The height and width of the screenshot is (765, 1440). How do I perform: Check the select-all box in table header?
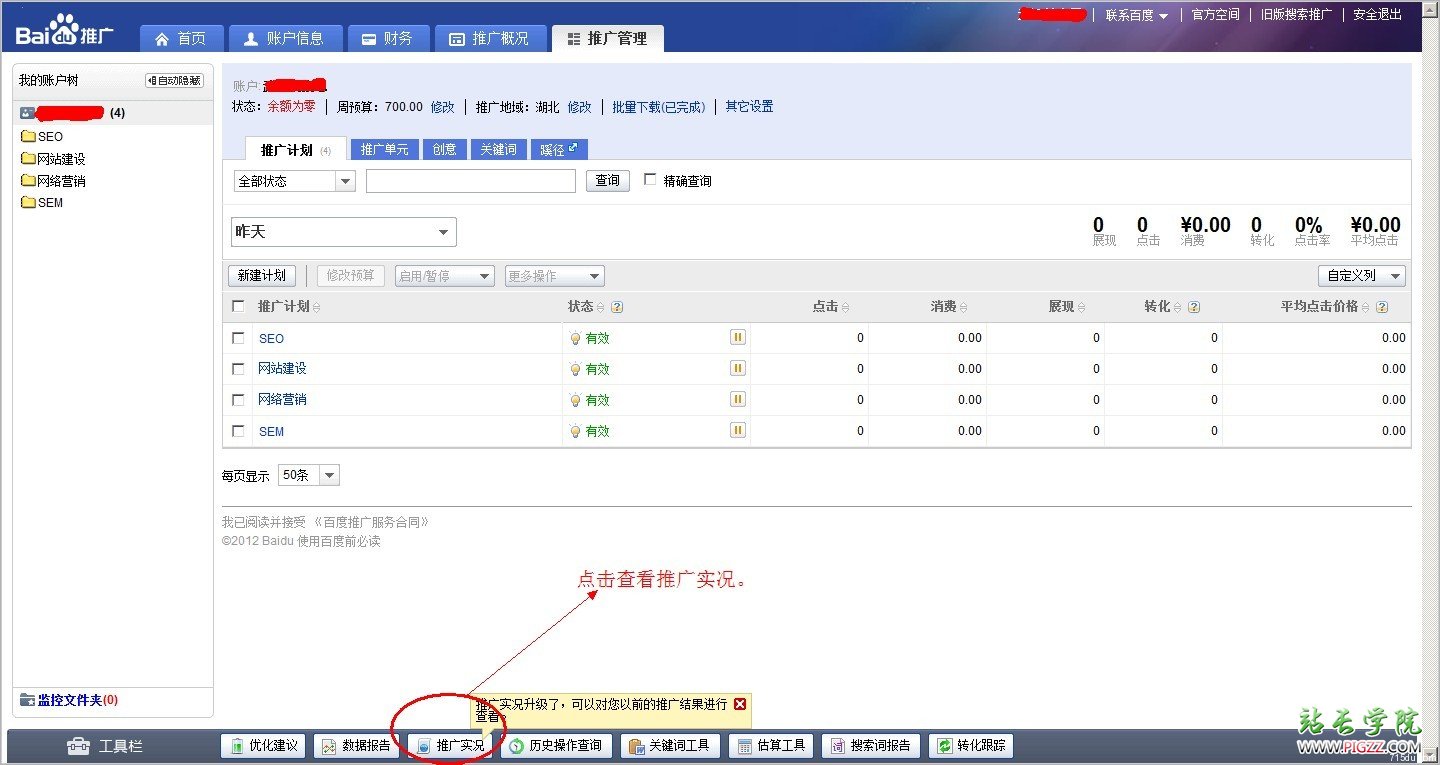(238, 307)
